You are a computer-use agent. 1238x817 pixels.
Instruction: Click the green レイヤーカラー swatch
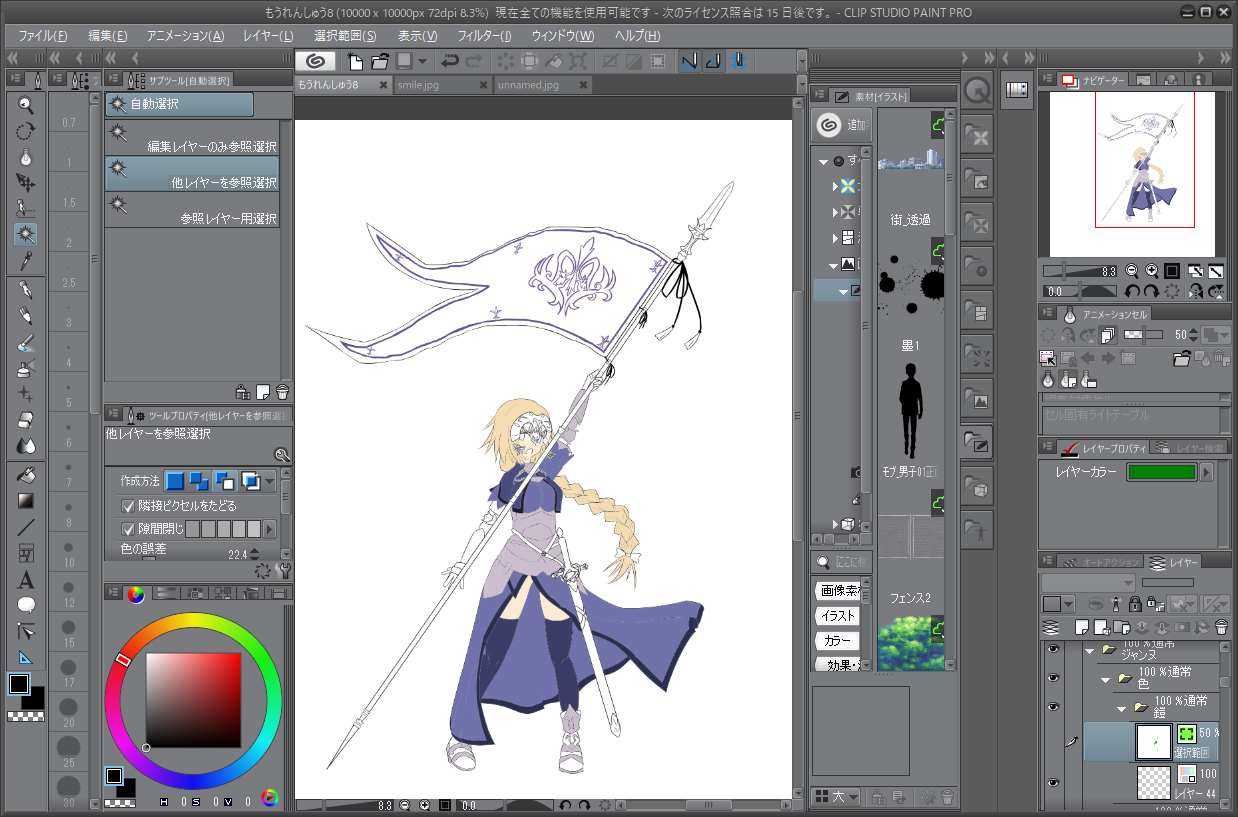[x=1161, y=472]
